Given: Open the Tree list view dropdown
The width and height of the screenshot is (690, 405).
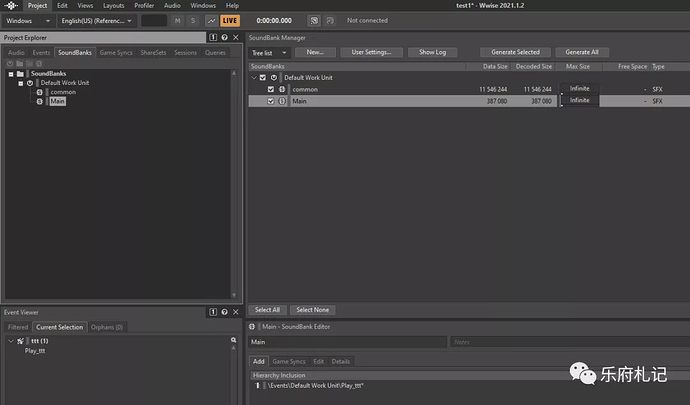Looking at the screenshot, I should (x=269, y=53).
